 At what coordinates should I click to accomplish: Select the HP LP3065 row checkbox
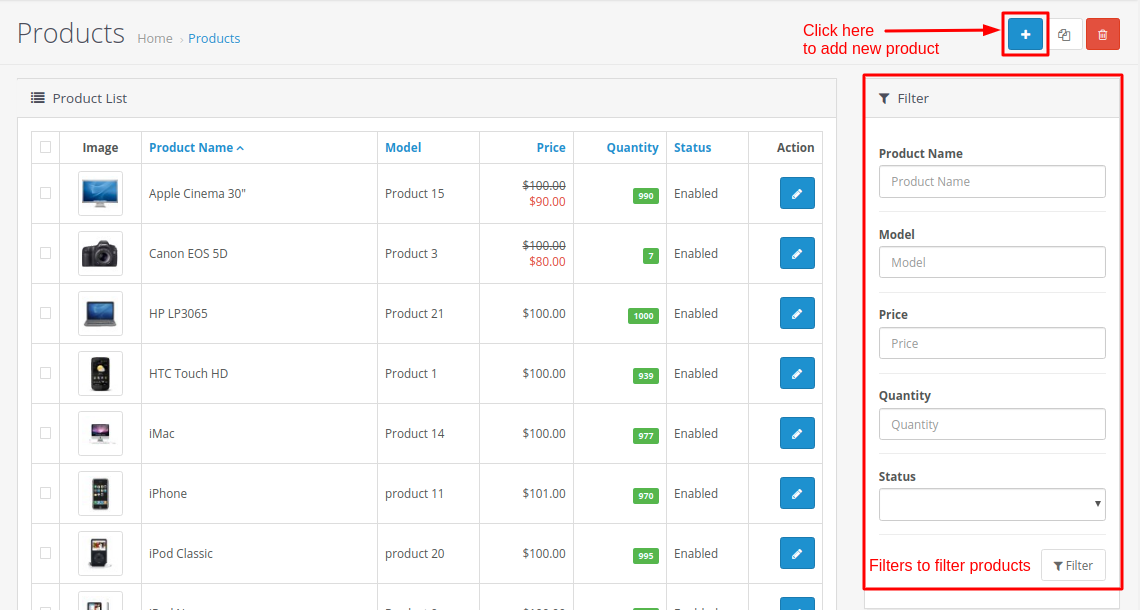[x=46, y=313]
